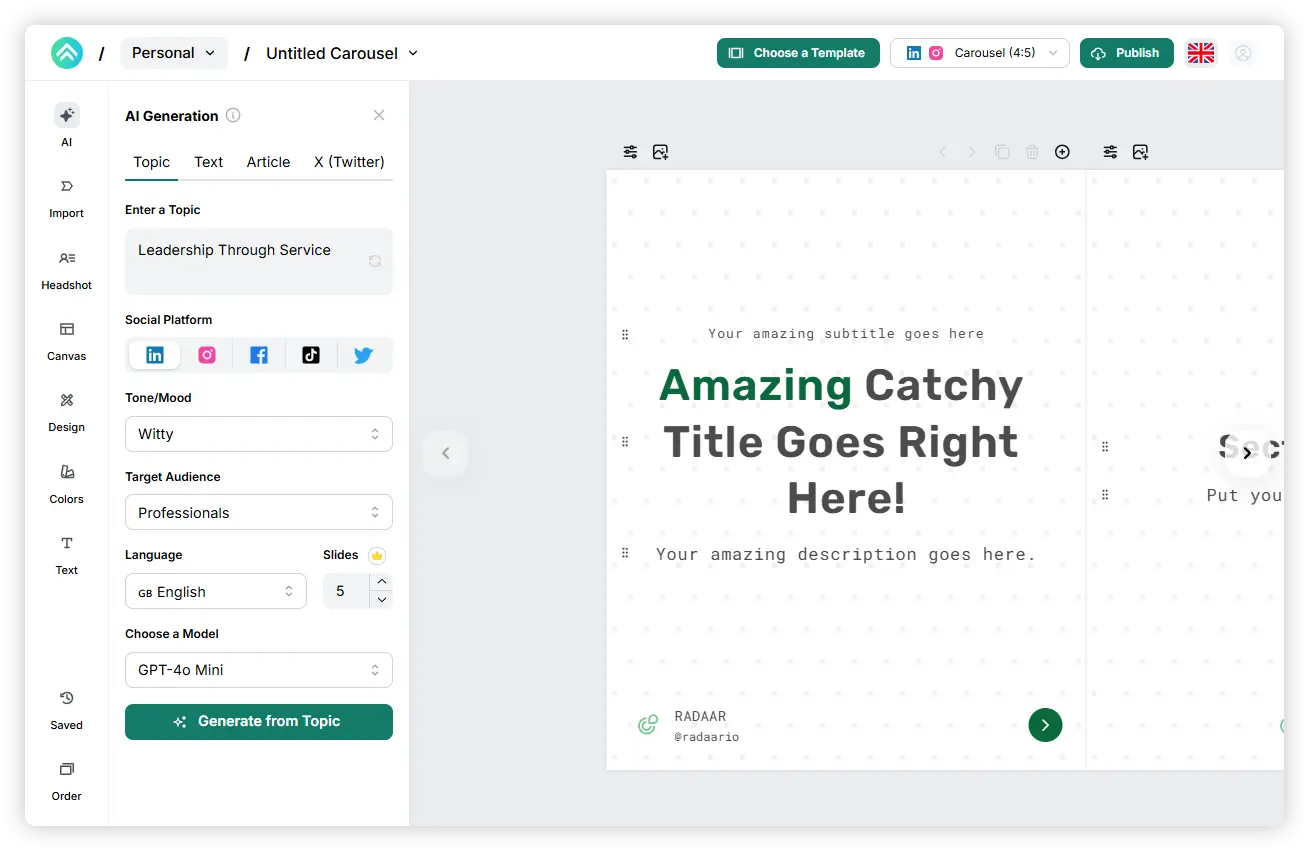Open the Headshot panel in sidebar
Screen dimensions: 1309x851
tap(66, 268)
